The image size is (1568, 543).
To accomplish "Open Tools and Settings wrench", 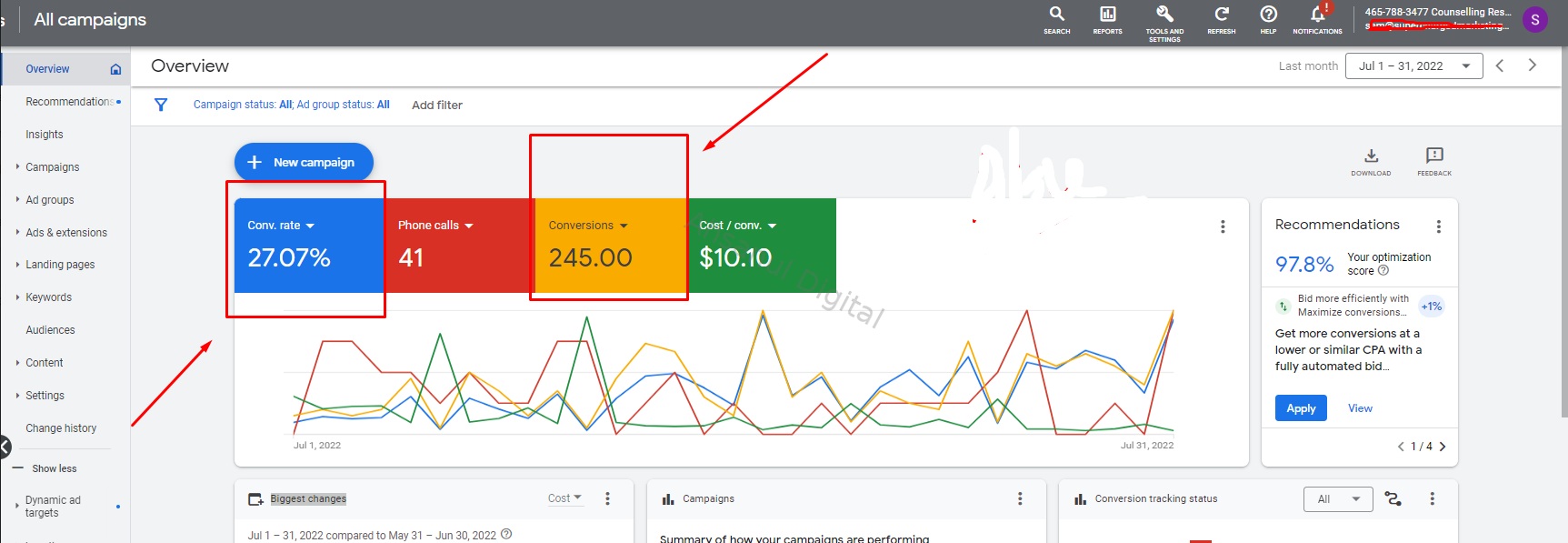I will 1164,22.
